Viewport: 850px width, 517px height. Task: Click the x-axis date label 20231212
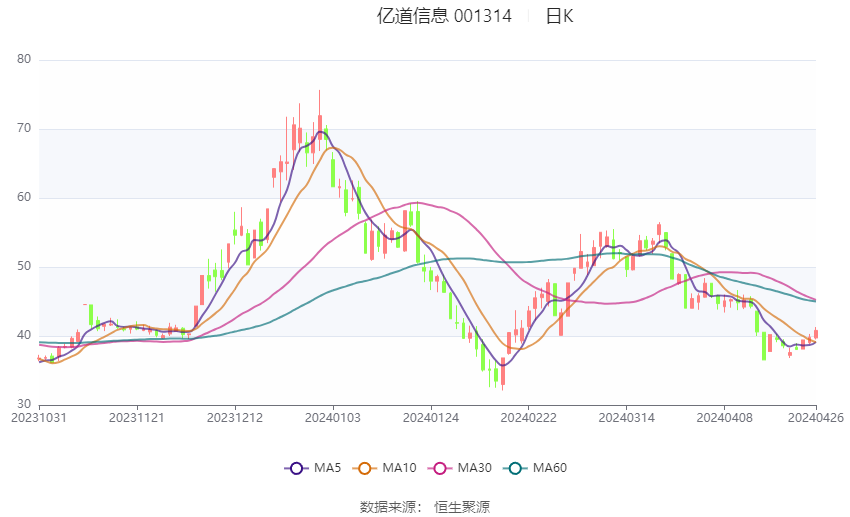click(x=235, y=418)
